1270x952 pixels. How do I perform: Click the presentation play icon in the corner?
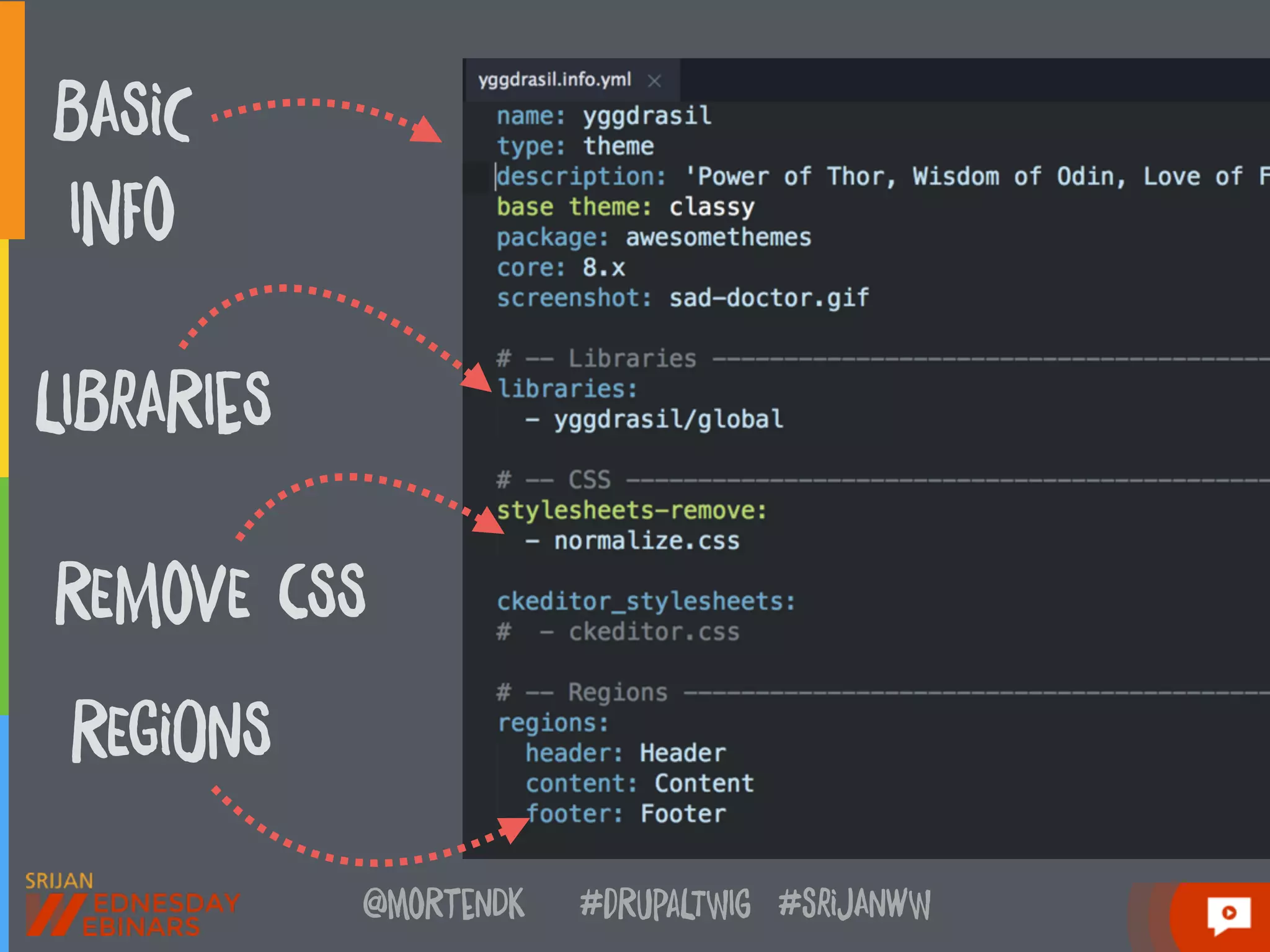tap(1229, 914)
